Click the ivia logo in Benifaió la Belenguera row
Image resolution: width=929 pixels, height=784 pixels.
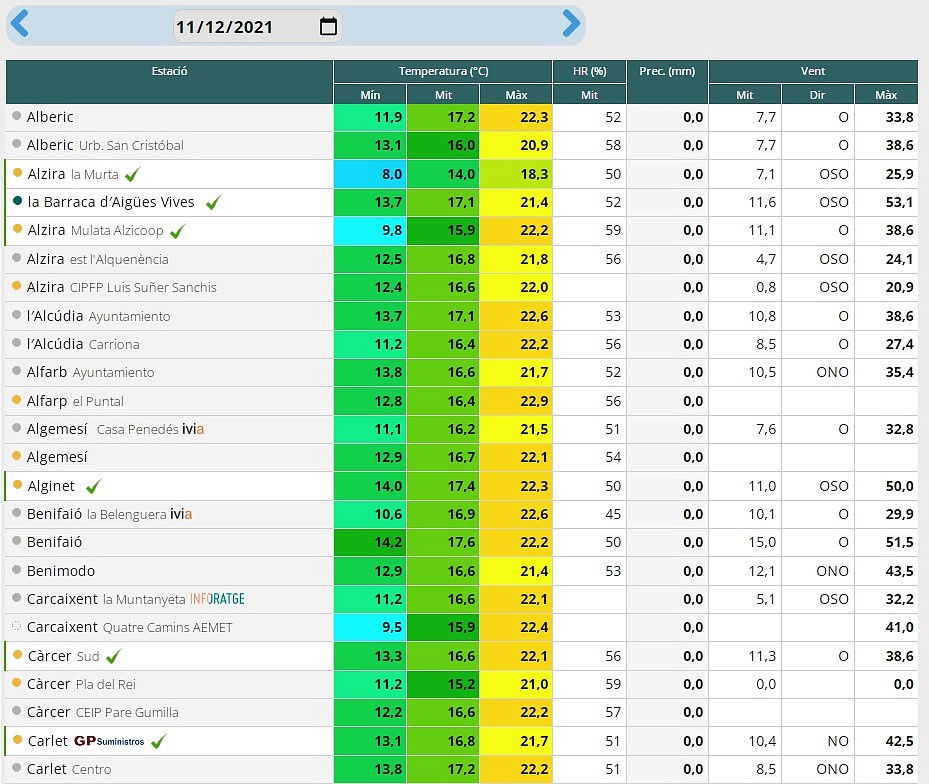tap(181, 514)
